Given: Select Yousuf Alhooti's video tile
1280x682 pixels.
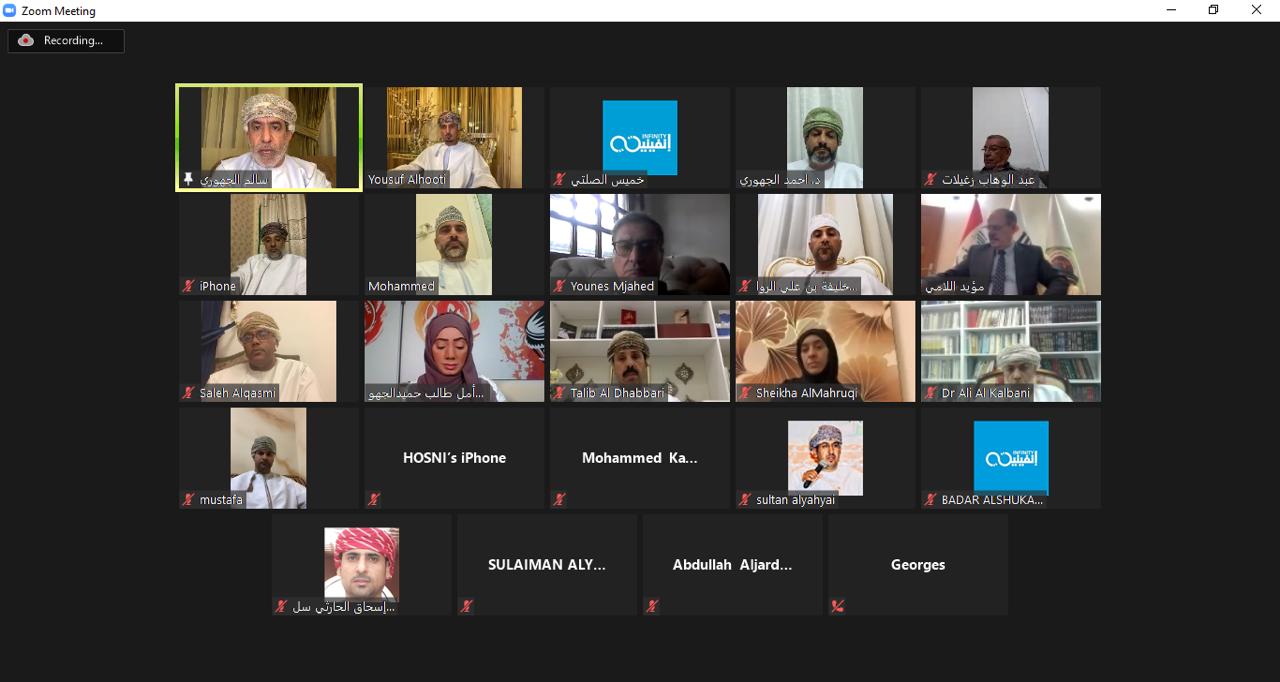Looking at the screenshot, I should [454, 137].
